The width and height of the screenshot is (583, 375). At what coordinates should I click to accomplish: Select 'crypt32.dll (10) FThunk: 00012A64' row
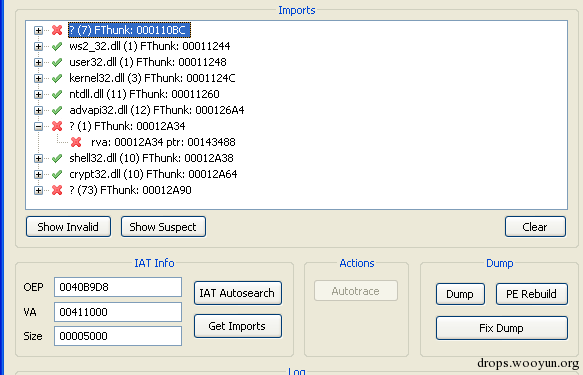153,174
